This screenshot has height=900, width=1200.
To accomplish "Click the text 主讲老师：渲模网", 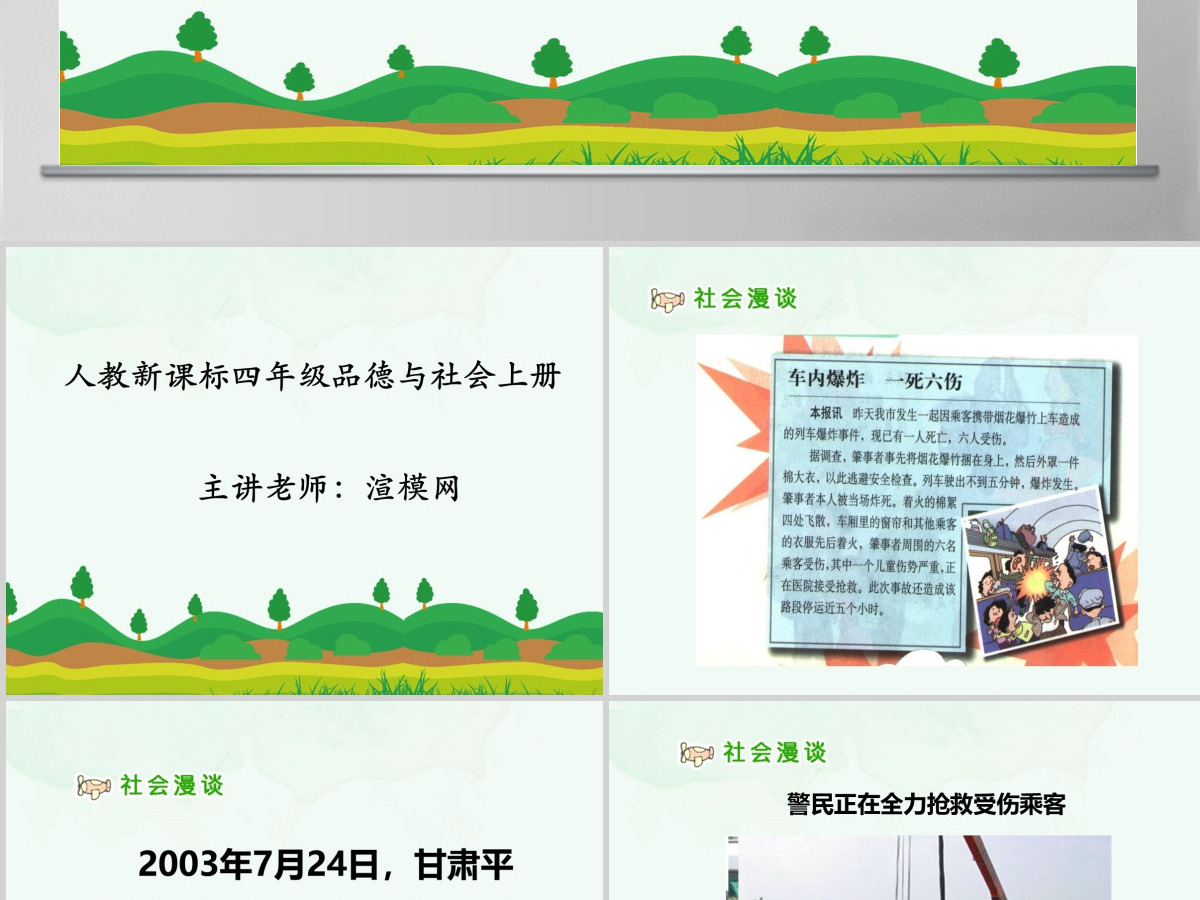I will click(330, 489).
